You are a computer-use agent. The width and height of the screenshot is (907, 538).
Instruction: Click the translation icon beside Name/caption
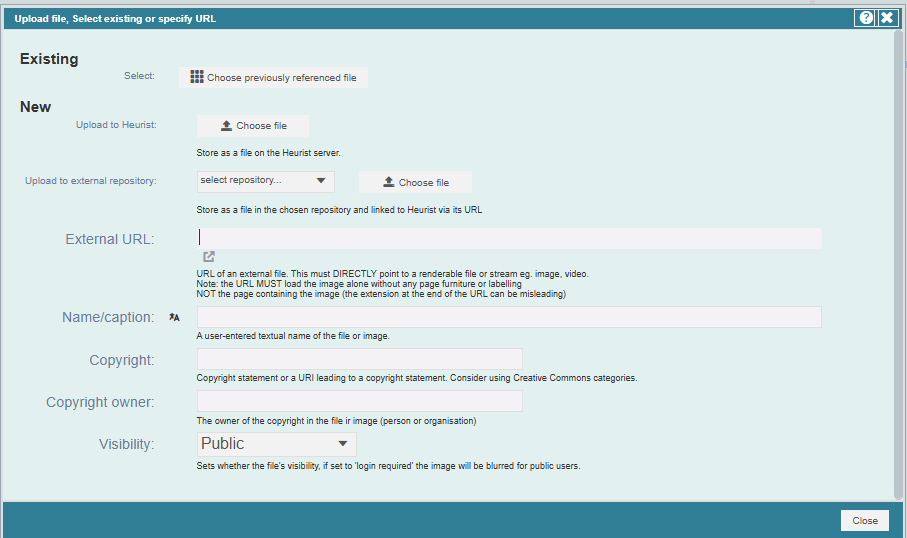(x=174, y=317)
